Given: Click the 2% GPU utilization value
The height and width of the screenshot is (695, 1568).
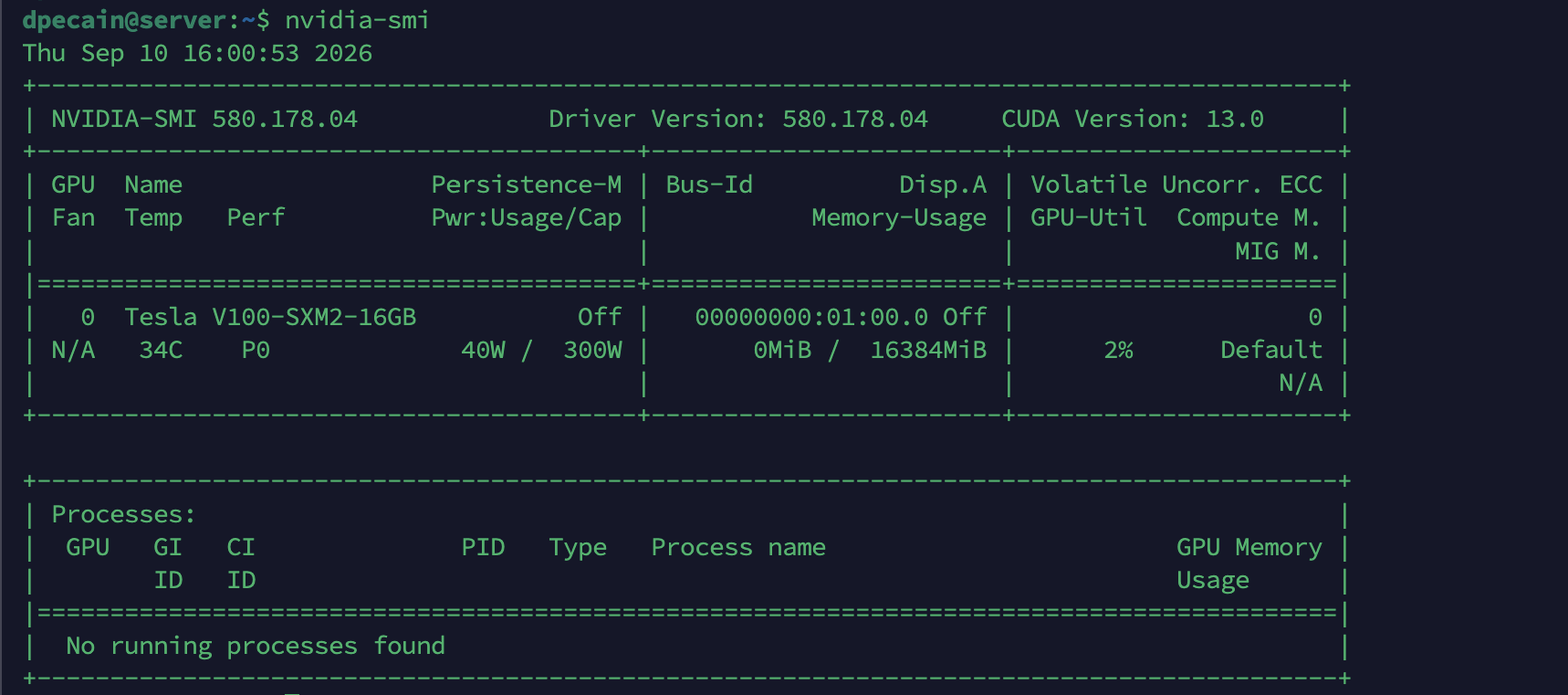Looking at the screenshot, I should point(1118,350).
